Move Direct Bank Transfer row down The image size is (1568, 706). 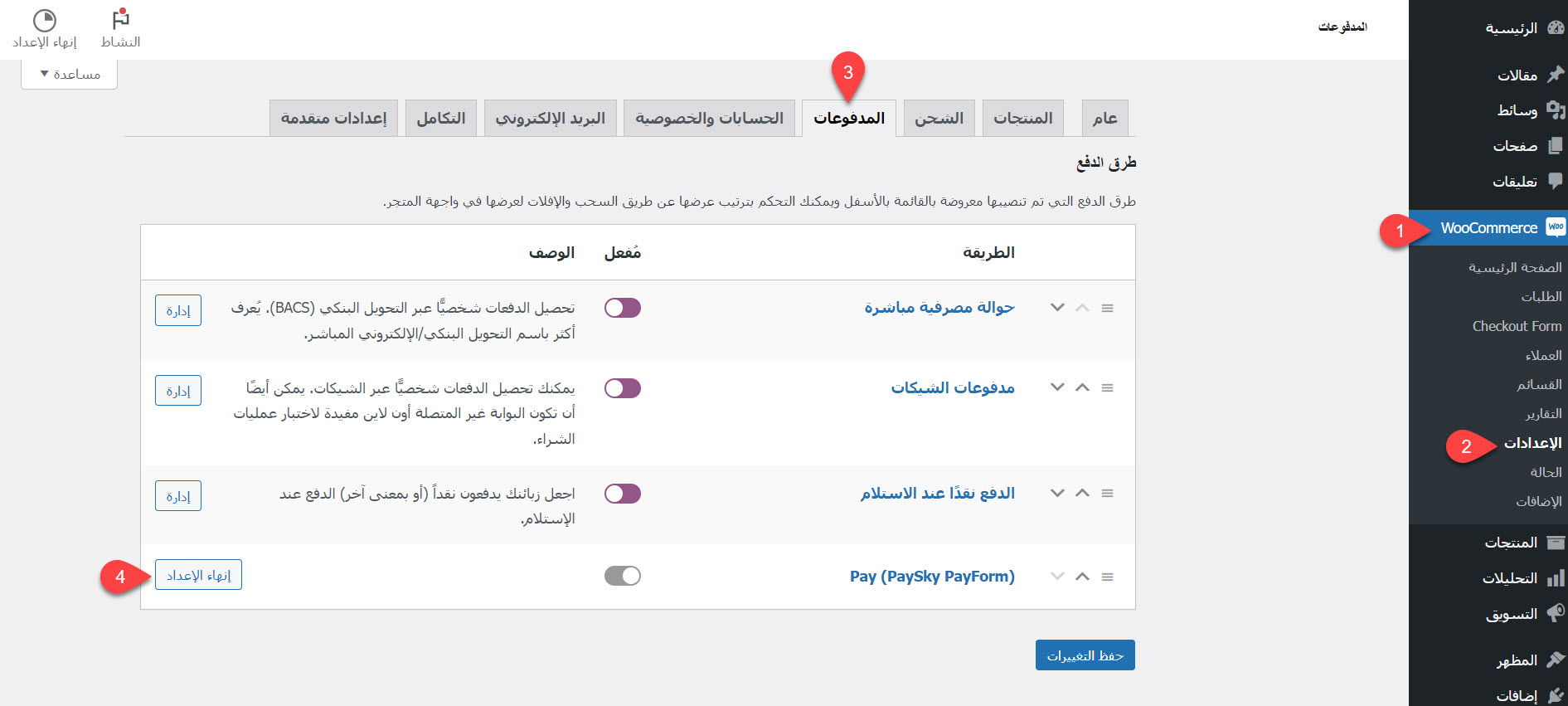[x=1057, y=308]
